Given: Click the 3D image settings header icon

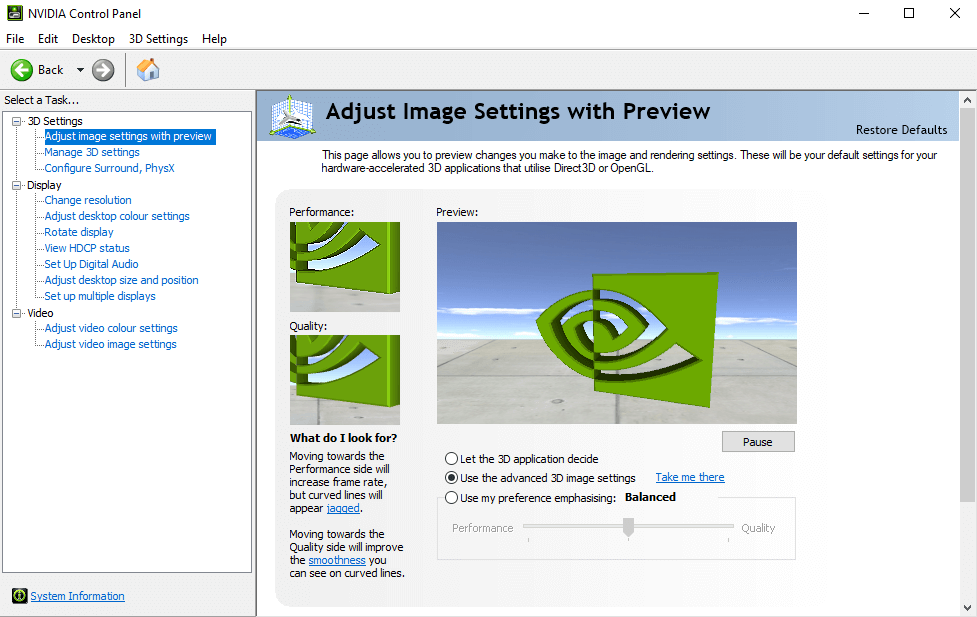Looking at the screenshot, I should [x=292, y=116].
